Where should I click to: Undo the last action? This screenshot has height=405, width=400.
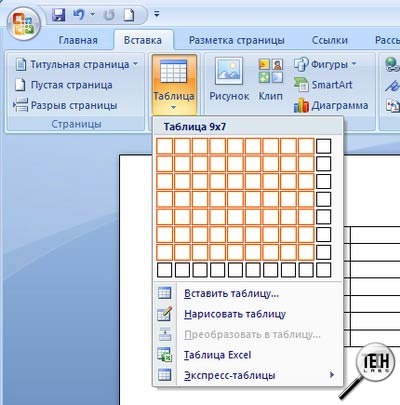point(78,14)
